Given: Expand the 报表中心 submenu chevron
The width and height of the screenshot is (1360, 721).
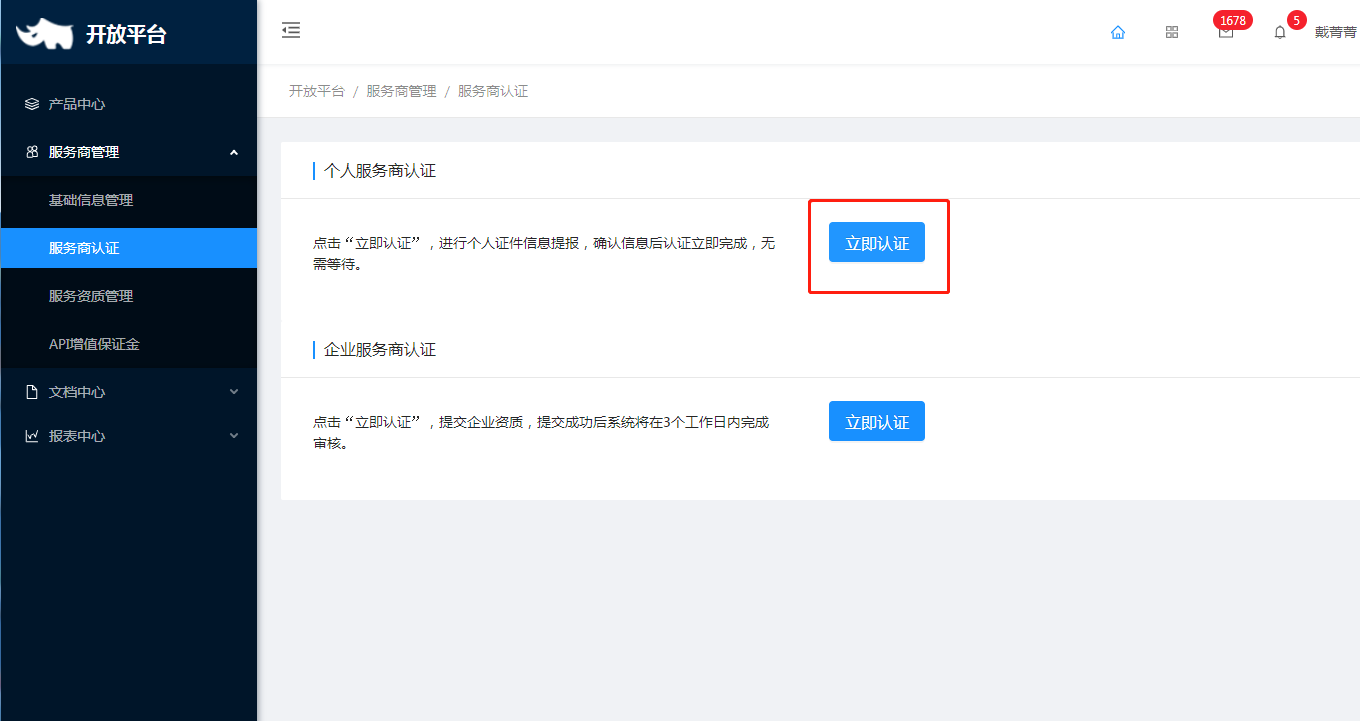Looking at the screenshot, I should pos(234,436).
